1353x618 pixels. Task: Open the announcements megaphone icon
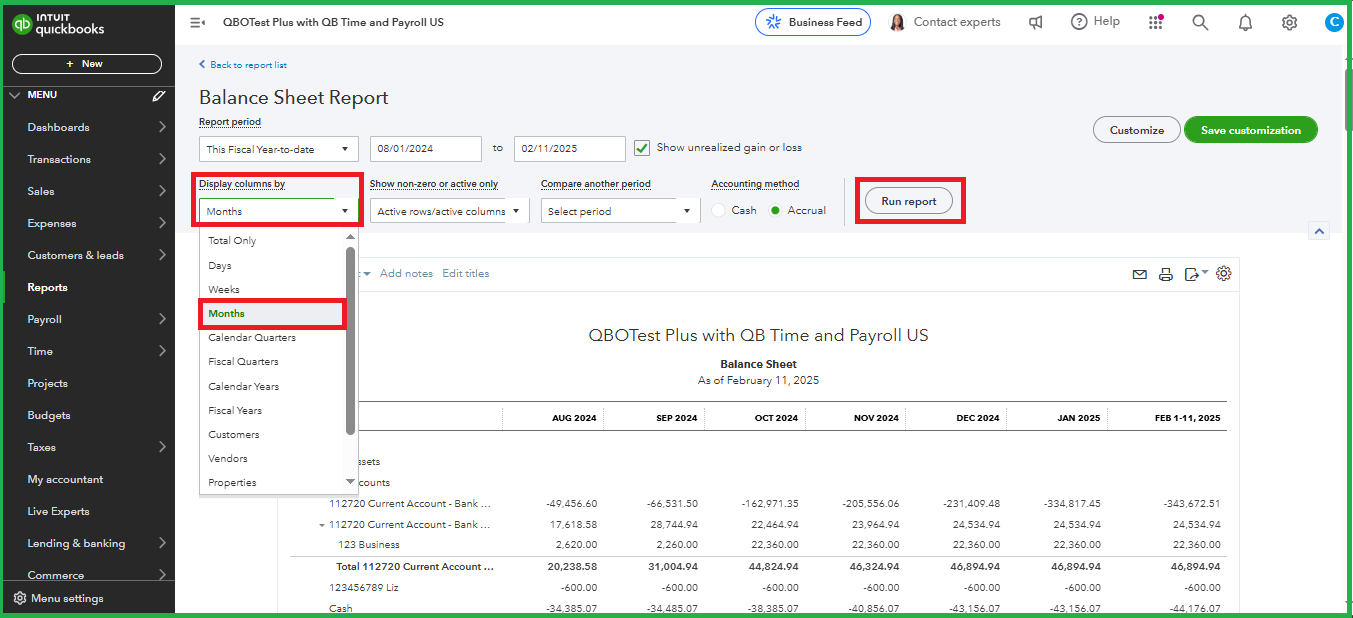pyautogui.click(x=1036, y=22)
